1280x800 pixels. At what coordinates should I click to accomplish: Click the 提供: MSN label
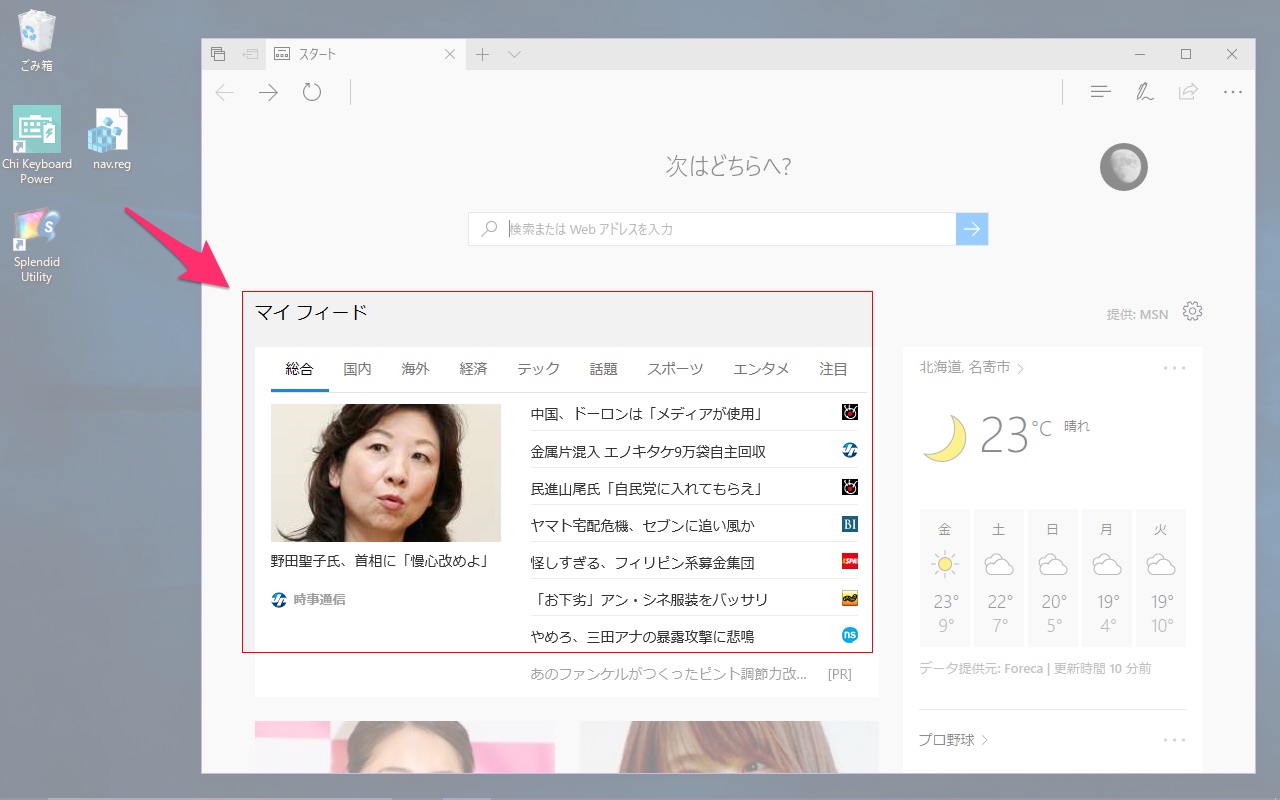point(1137,314)
